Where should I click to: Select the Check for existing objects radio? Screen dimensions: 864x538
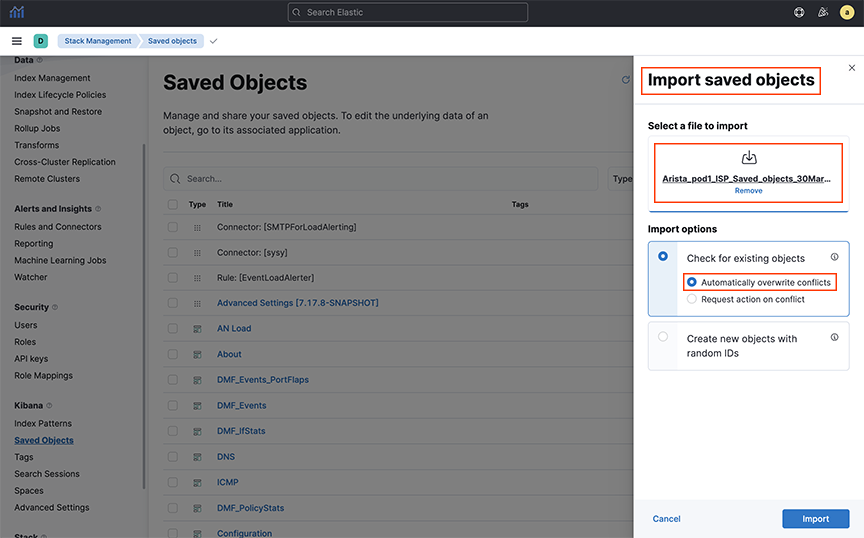click(663, 256)
